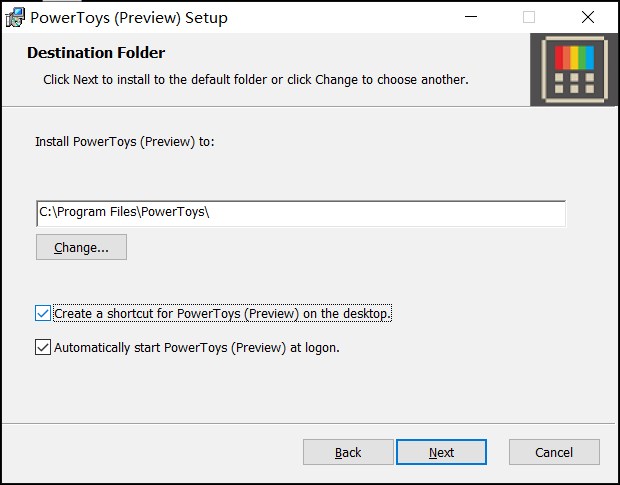Click the installer icon in the title bar
Image resolution: width=620 pixels, height=485 pixels.
(15, 17)
